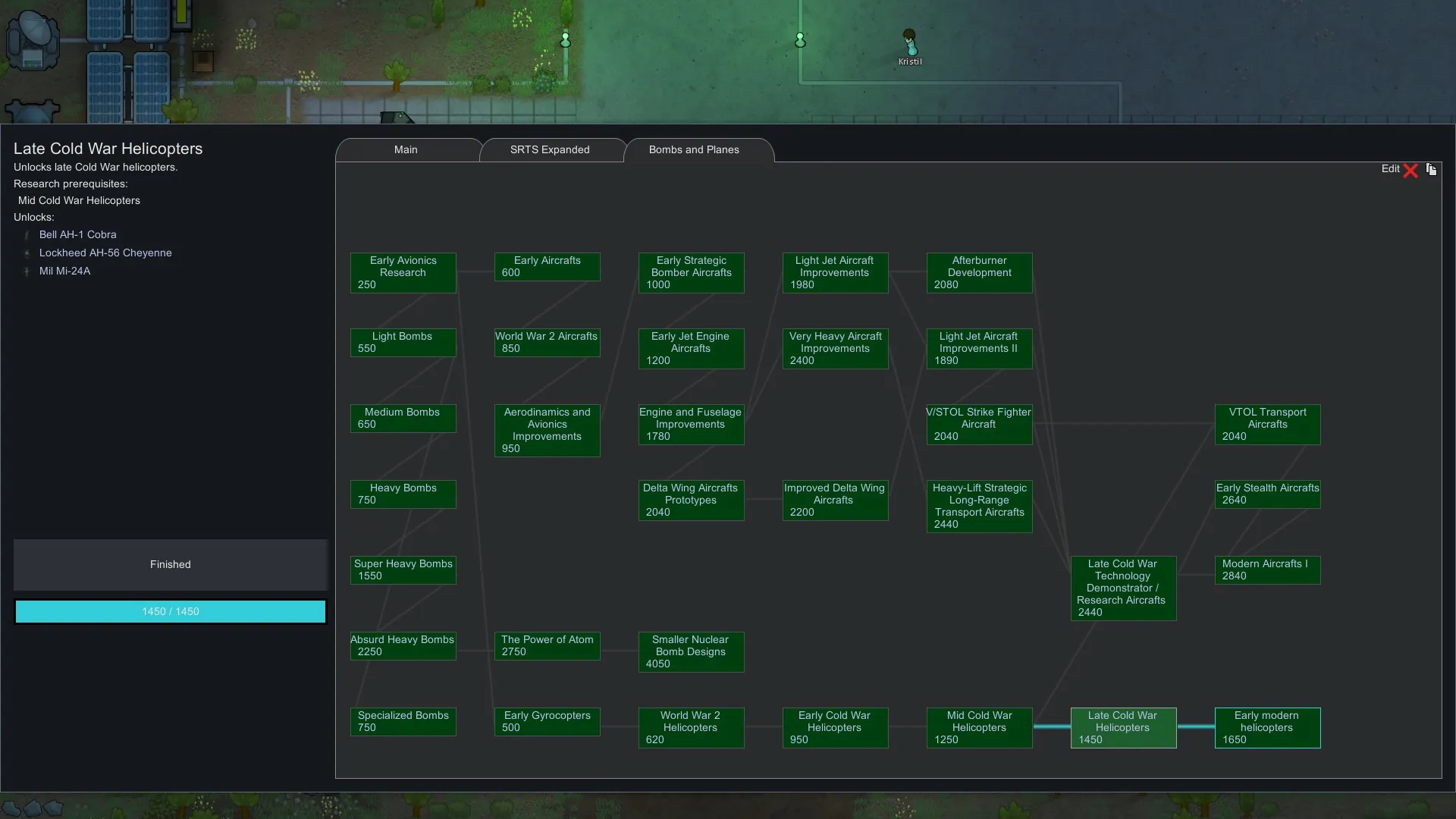Screen dimensions: 1456x819
Task: Select the Mid Cold War Helicopters node
Action: [x=979, y=728]
